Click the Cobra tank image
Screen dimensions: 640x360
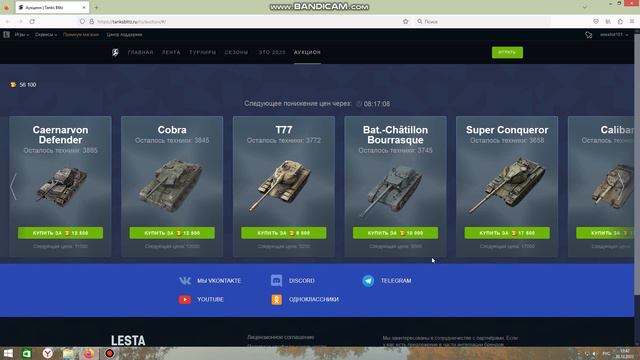click(x=171, y=186)
